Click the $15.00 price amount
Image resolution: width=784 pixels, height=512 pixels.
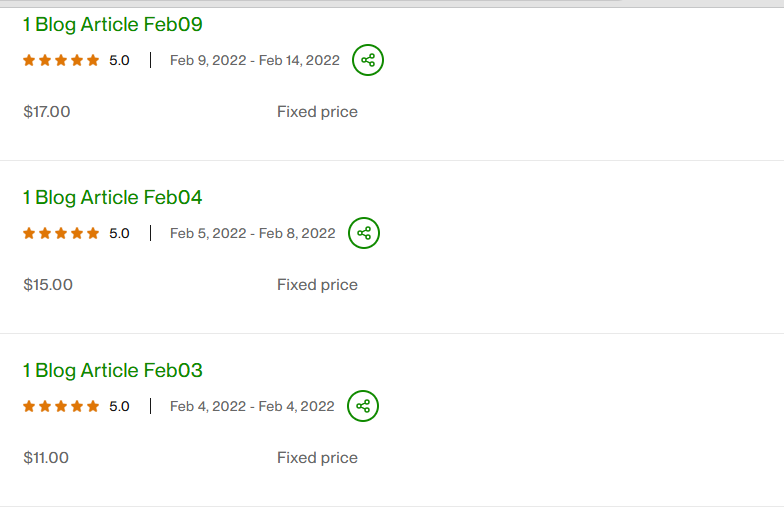48,285
